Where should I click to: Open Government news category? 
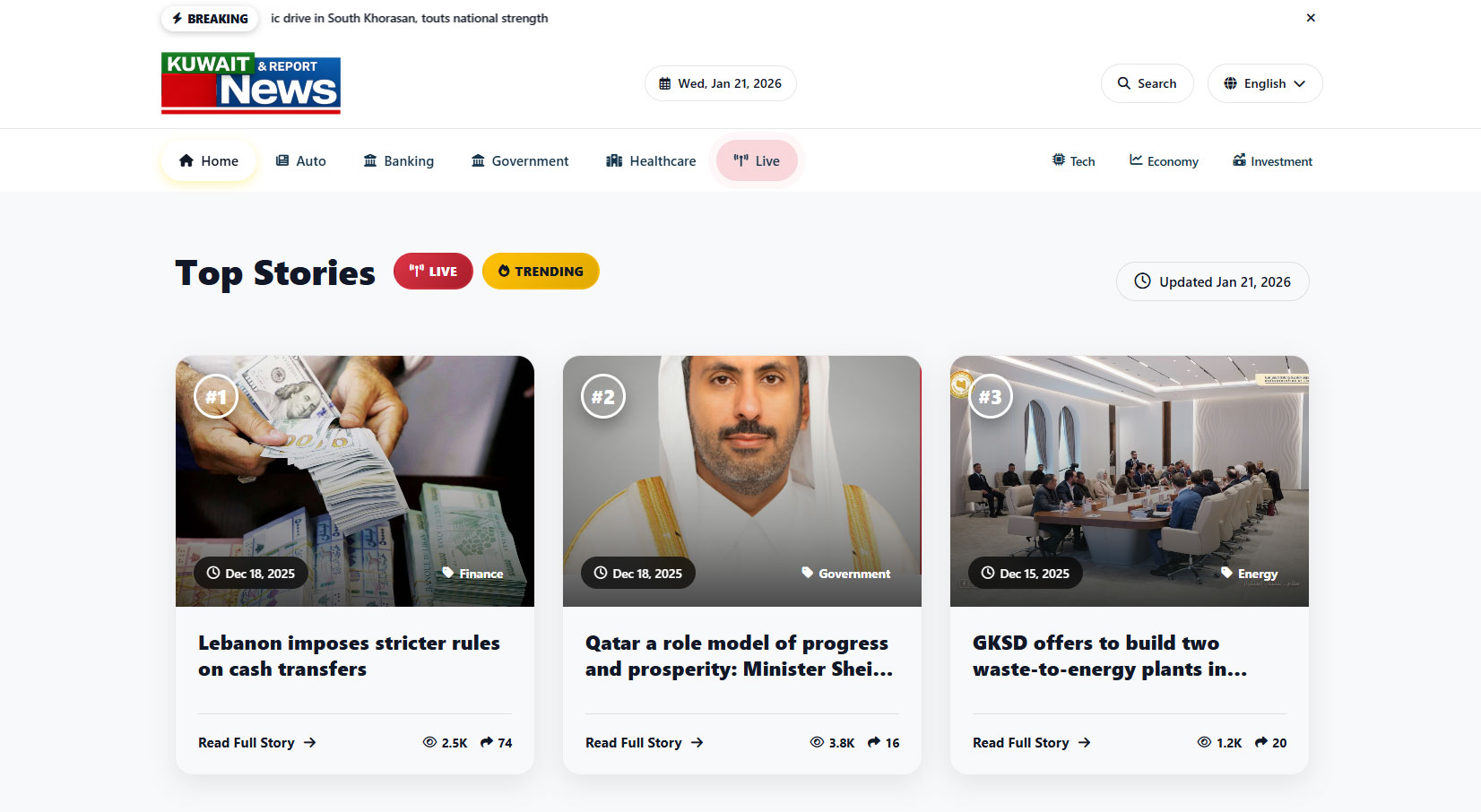520,161
